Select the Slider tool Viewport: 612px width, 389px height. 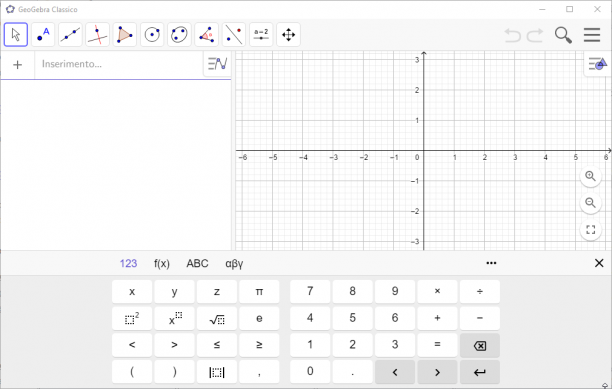tap(261, 35)
